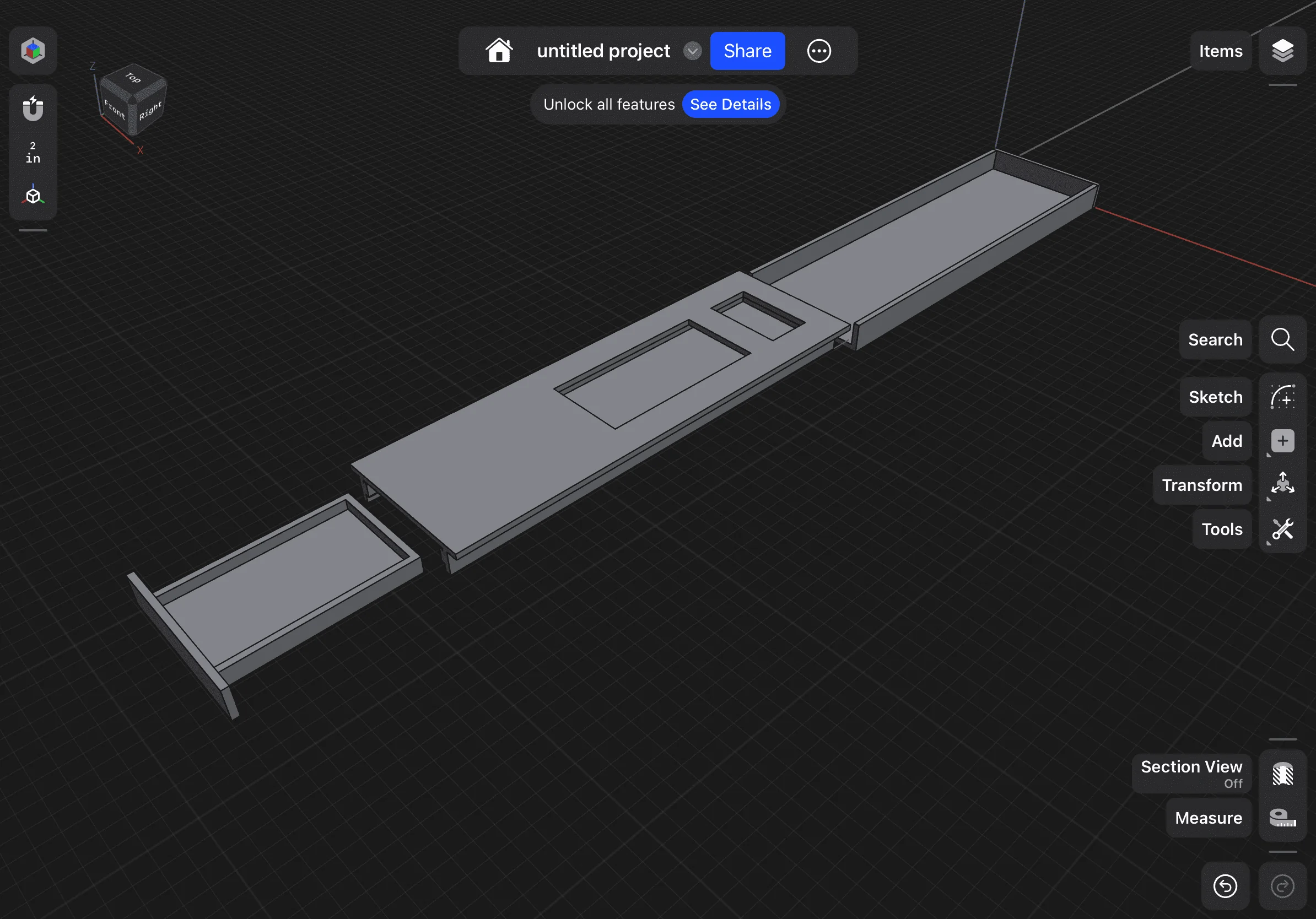This screenshot has height=919, width=1316.
Task: Select the Right face of view cube
Action: click(x=150, y=110)
